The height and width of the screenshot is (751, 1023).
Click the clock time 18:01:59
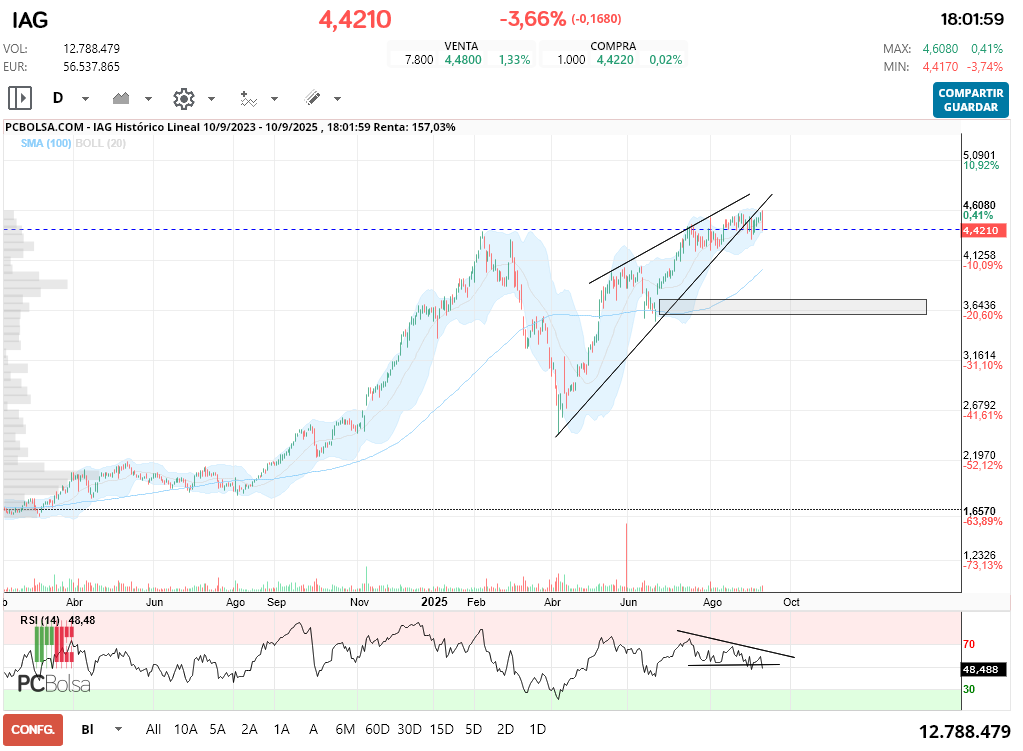coord(971,20)
